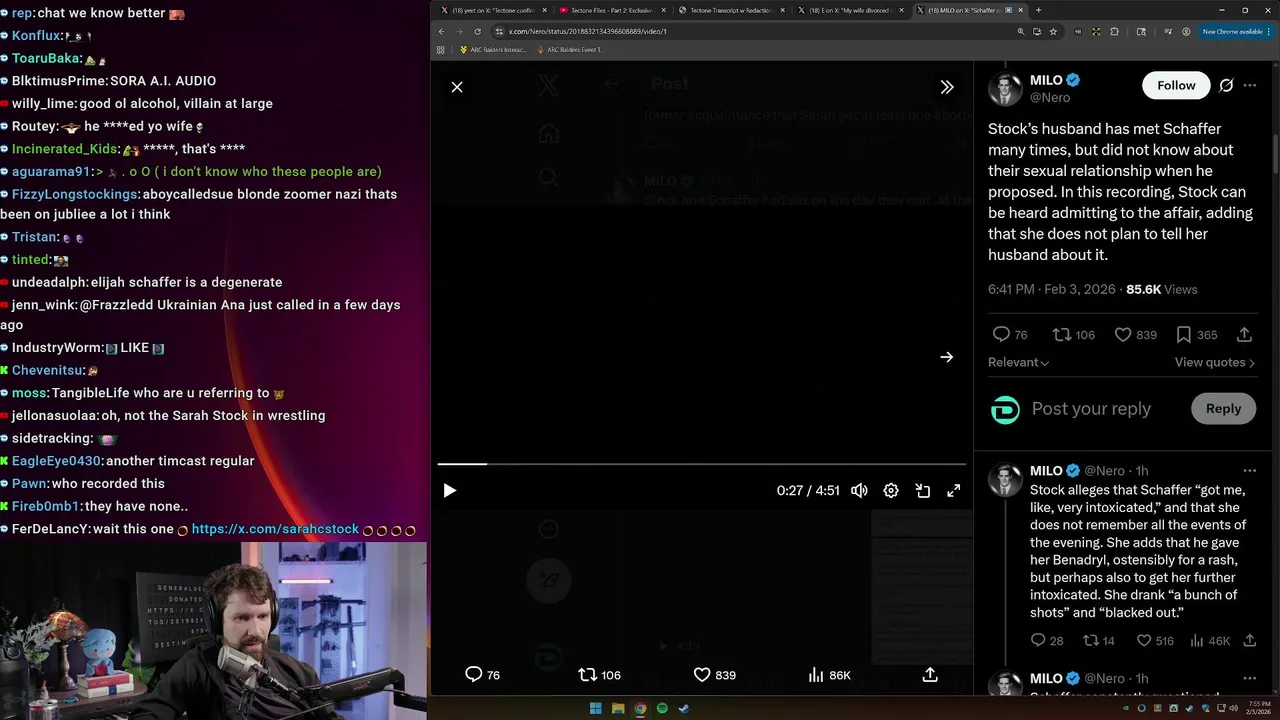The image size is (1280, 720).
Task: Seek along the video progress bar
Action: click(701, 464)
